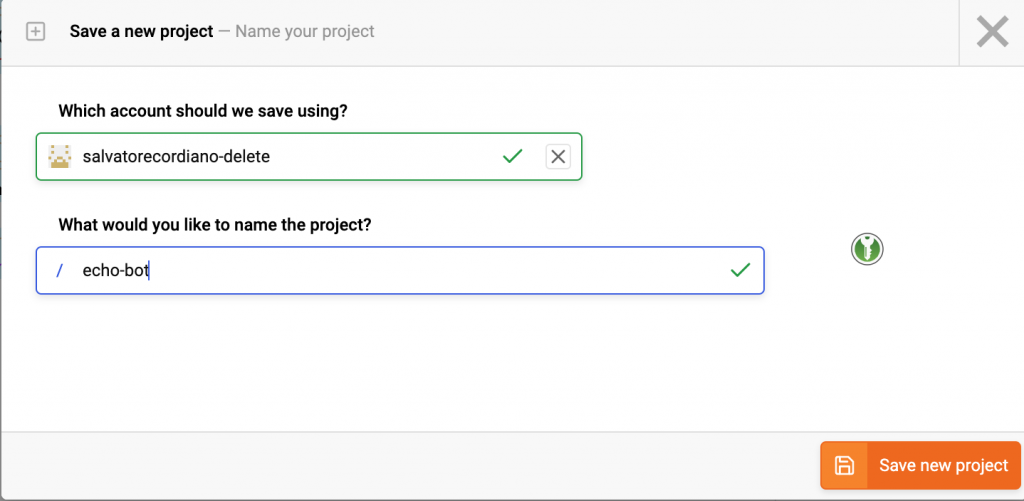The image size is (1024, 501).
Task: Clear the selected account with X button
Action: coord(558,157)
